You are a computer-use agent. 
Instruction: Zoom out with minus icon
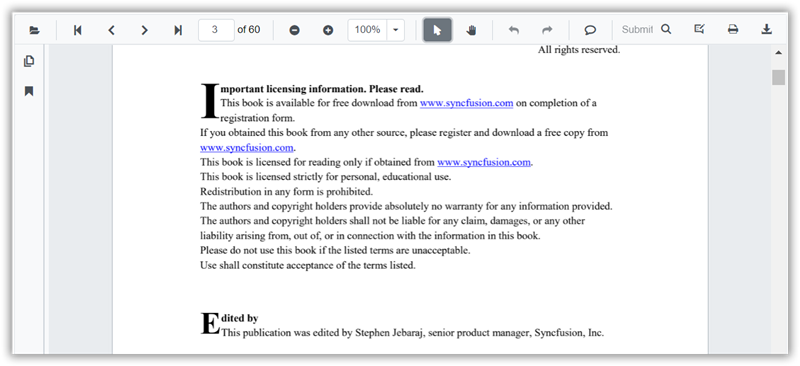pos(294,30)
